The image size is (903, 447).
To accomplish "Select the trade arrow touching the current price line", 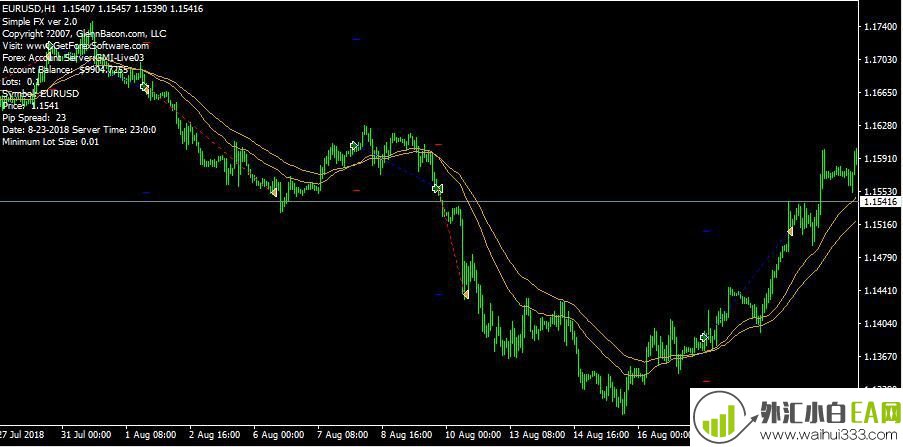I will 438,188.
